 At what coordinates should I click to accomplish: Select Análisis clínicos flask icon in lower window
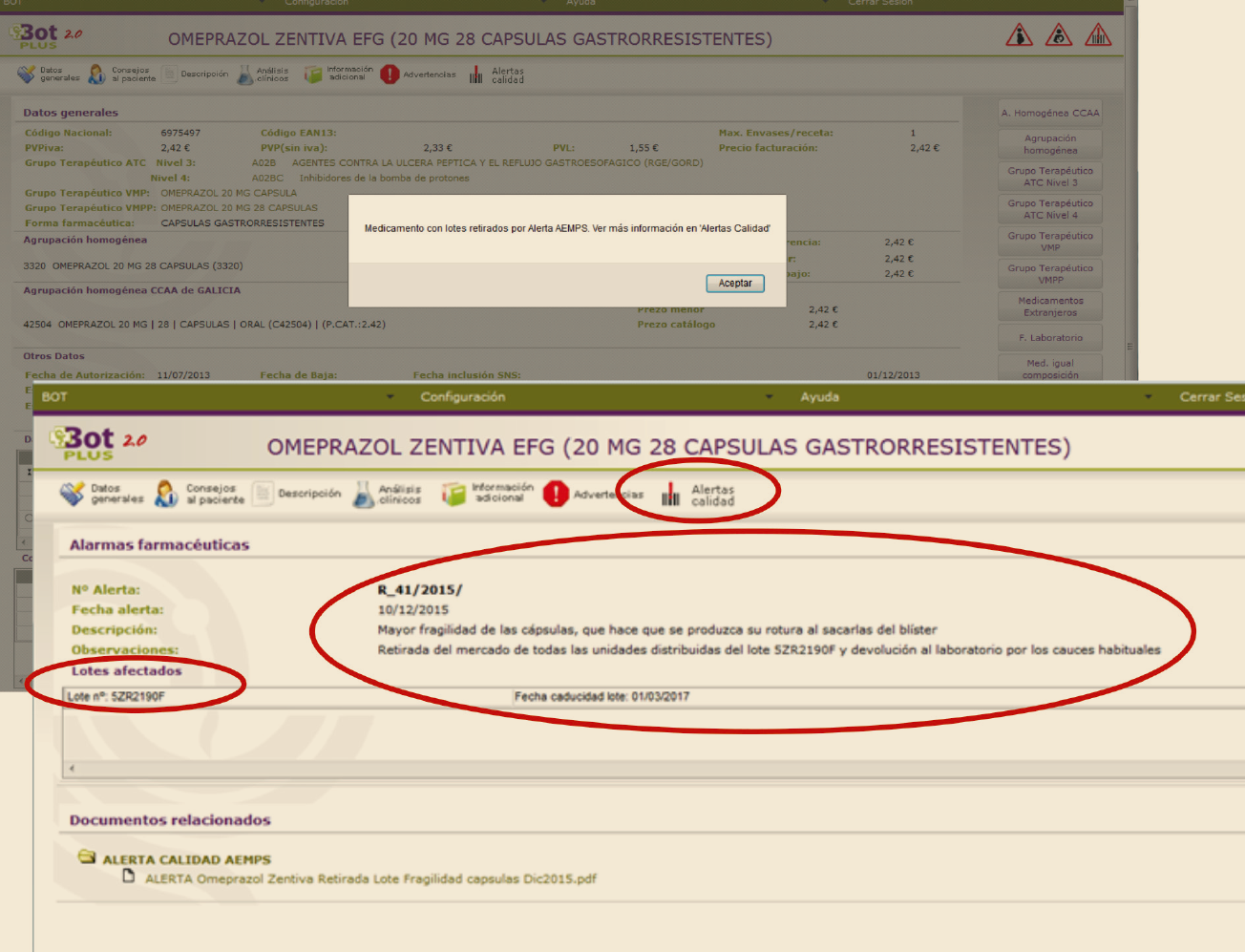pos(363,494)
